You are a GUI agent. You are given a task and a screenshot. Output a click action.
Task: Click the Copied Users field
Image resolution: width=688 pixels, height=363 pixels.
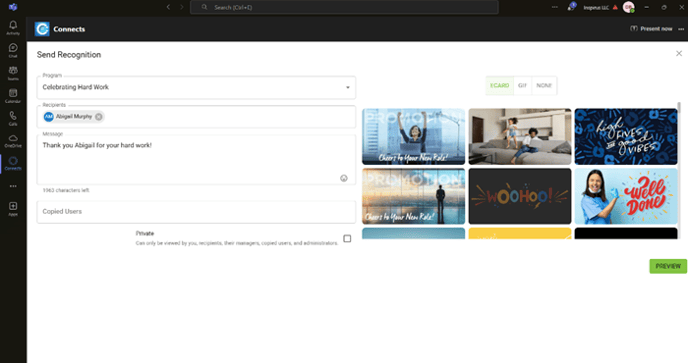tap(196, 212)
